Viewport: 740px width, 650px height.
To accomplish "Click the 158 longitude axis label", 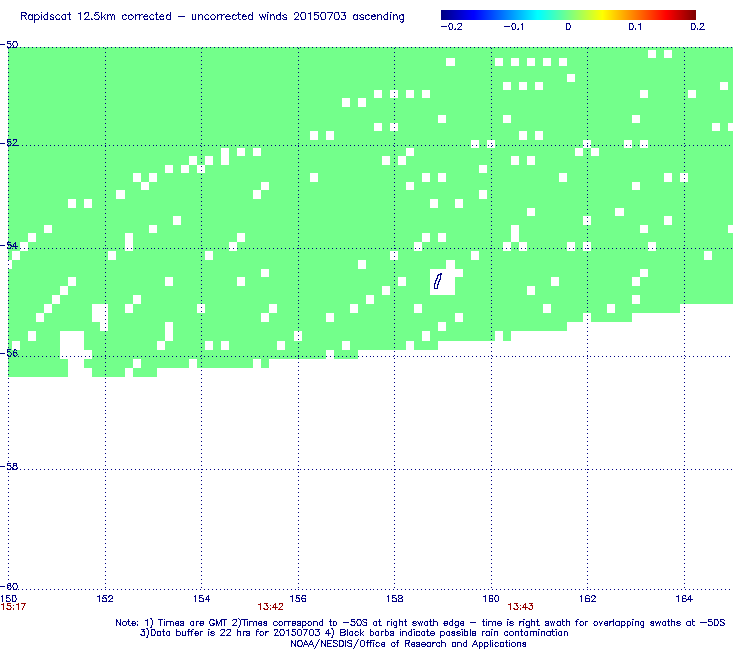I will click(395, 599).
